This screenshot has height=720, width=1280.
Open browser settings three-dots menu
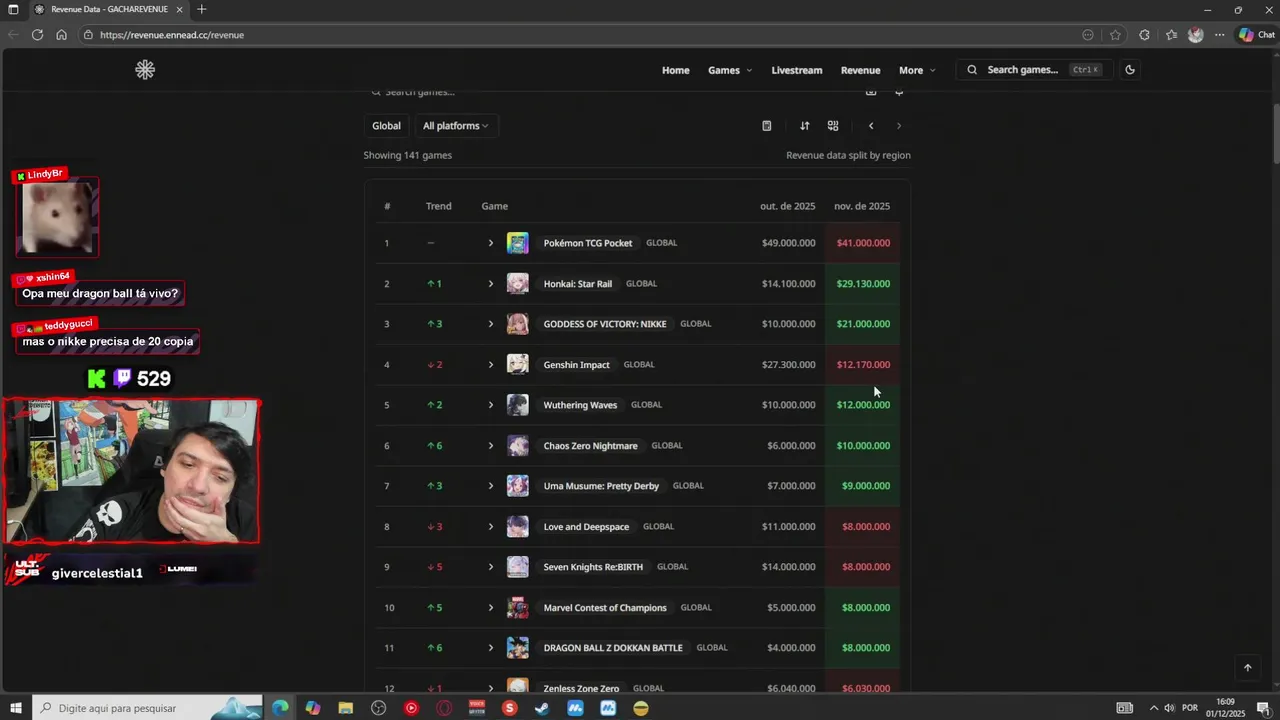(1219, 35)
